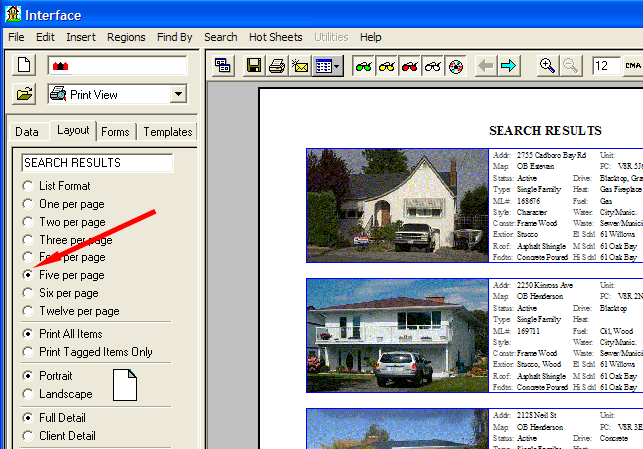
Task: Click the SEARCH RESULTS title text field
Action: point(97,163)
